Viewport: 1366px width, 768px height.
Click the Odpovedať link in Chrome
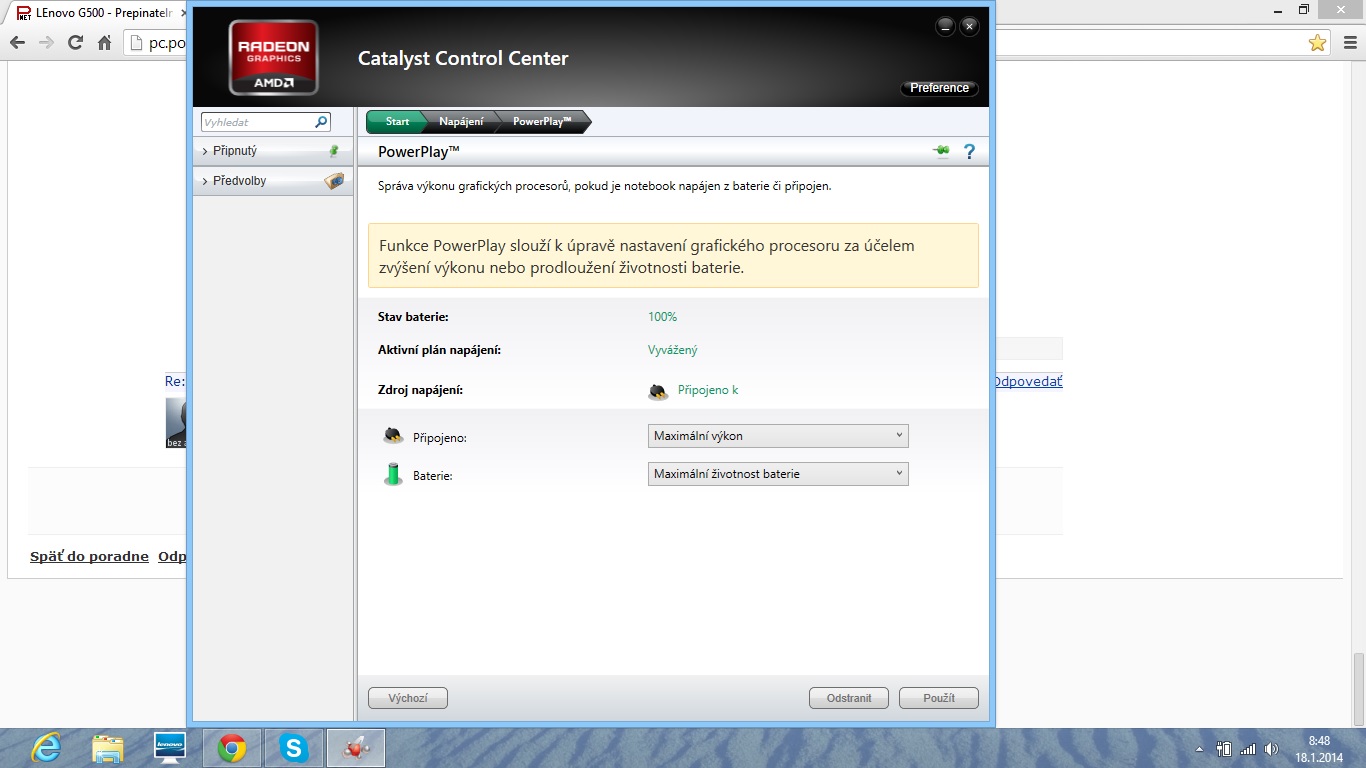pyautogui.click(x=1027, y=382)
